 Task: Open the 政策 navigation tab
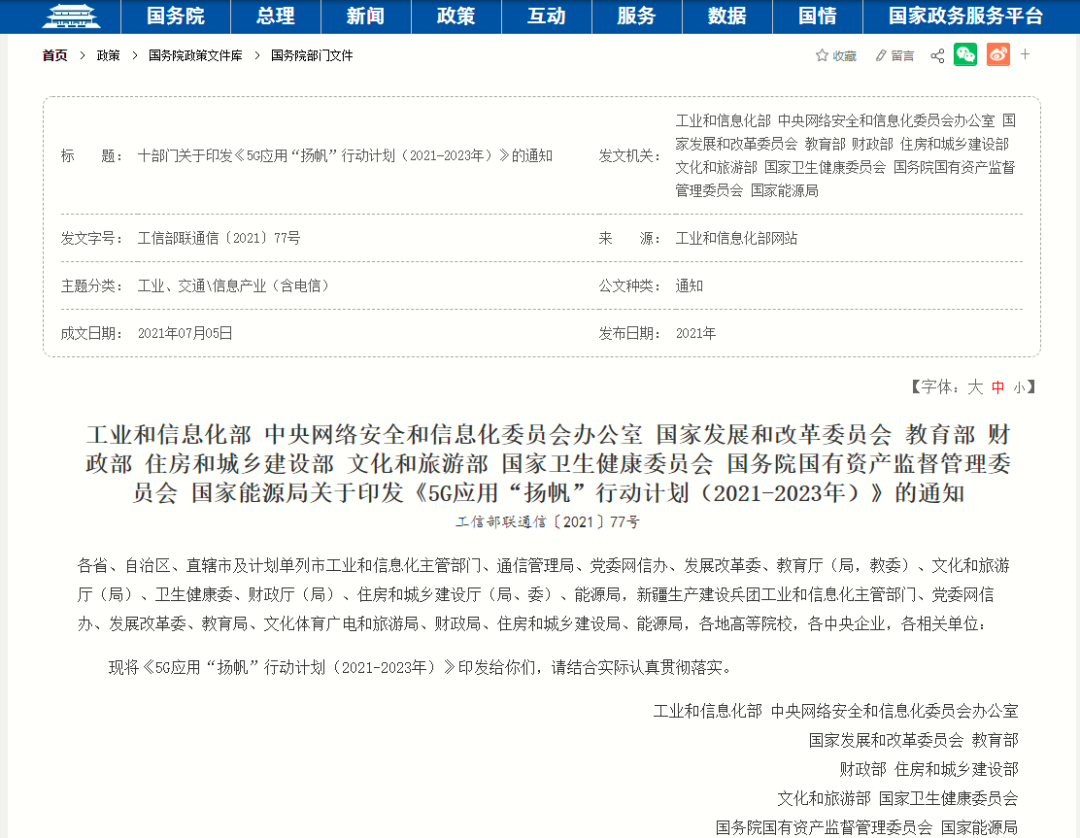coord(456,16)
